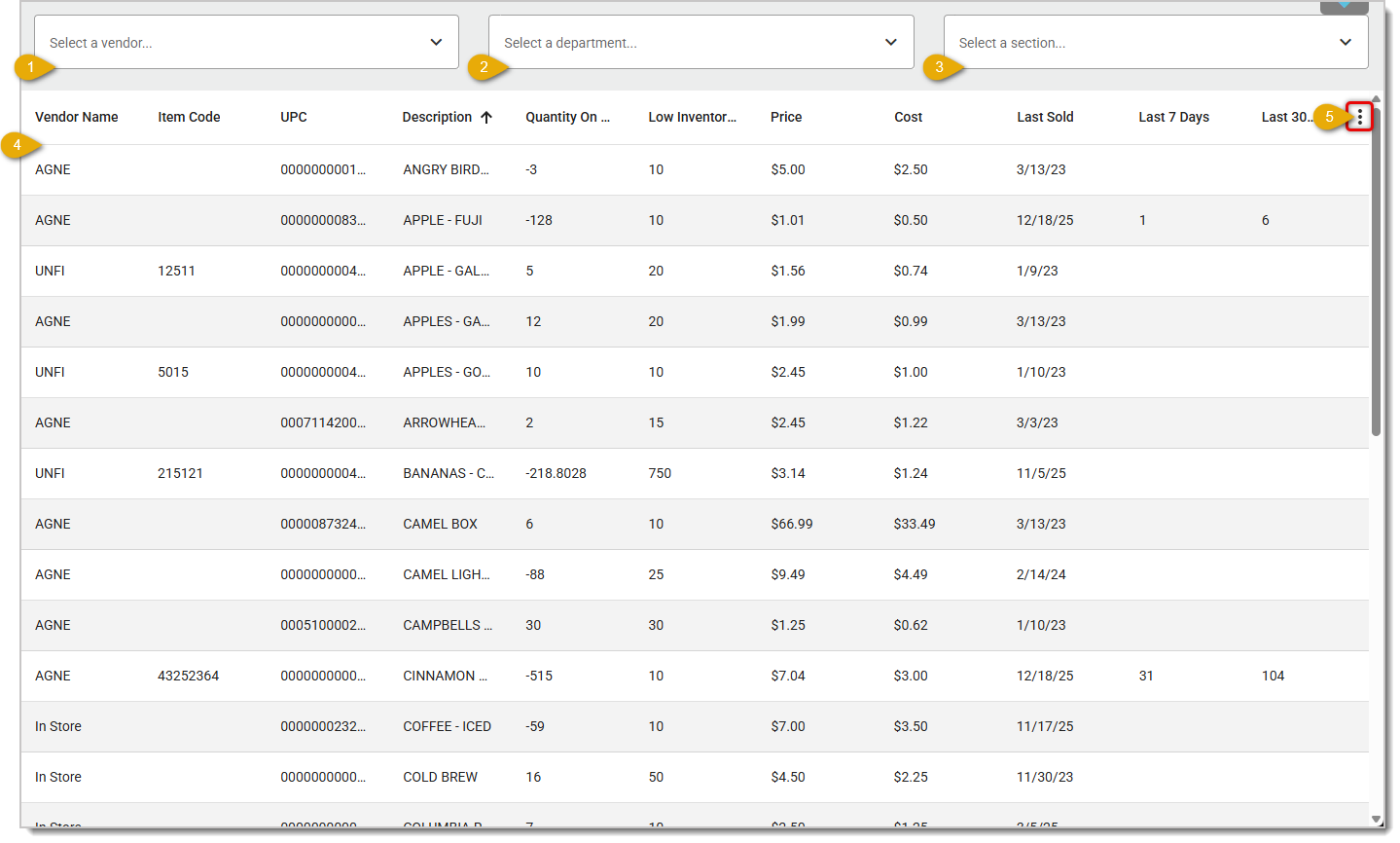The height and width of the screenshot is (843, 1400).
Task: Click the UPC 0005100002 cell
Action: [323, 625]
